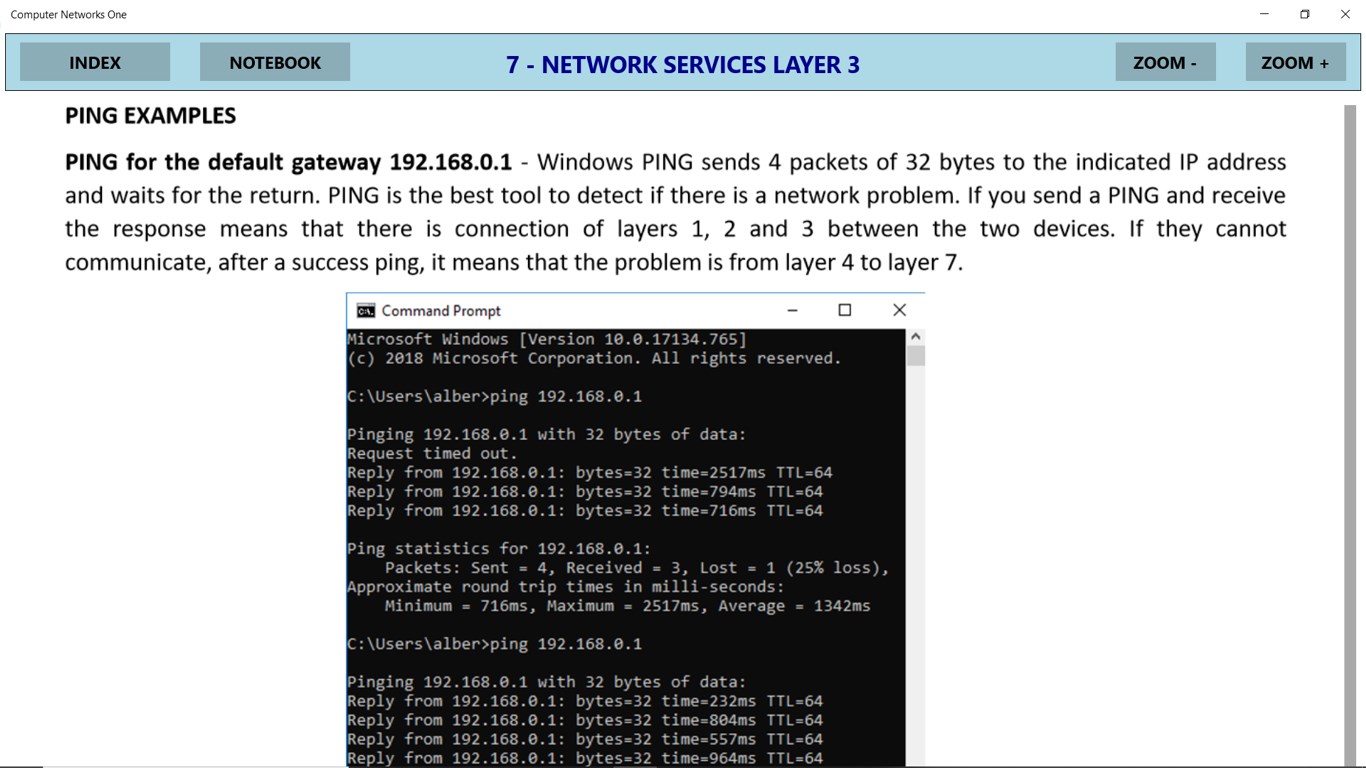
Task: Click the ZOOM - button
Action: 1165,62
